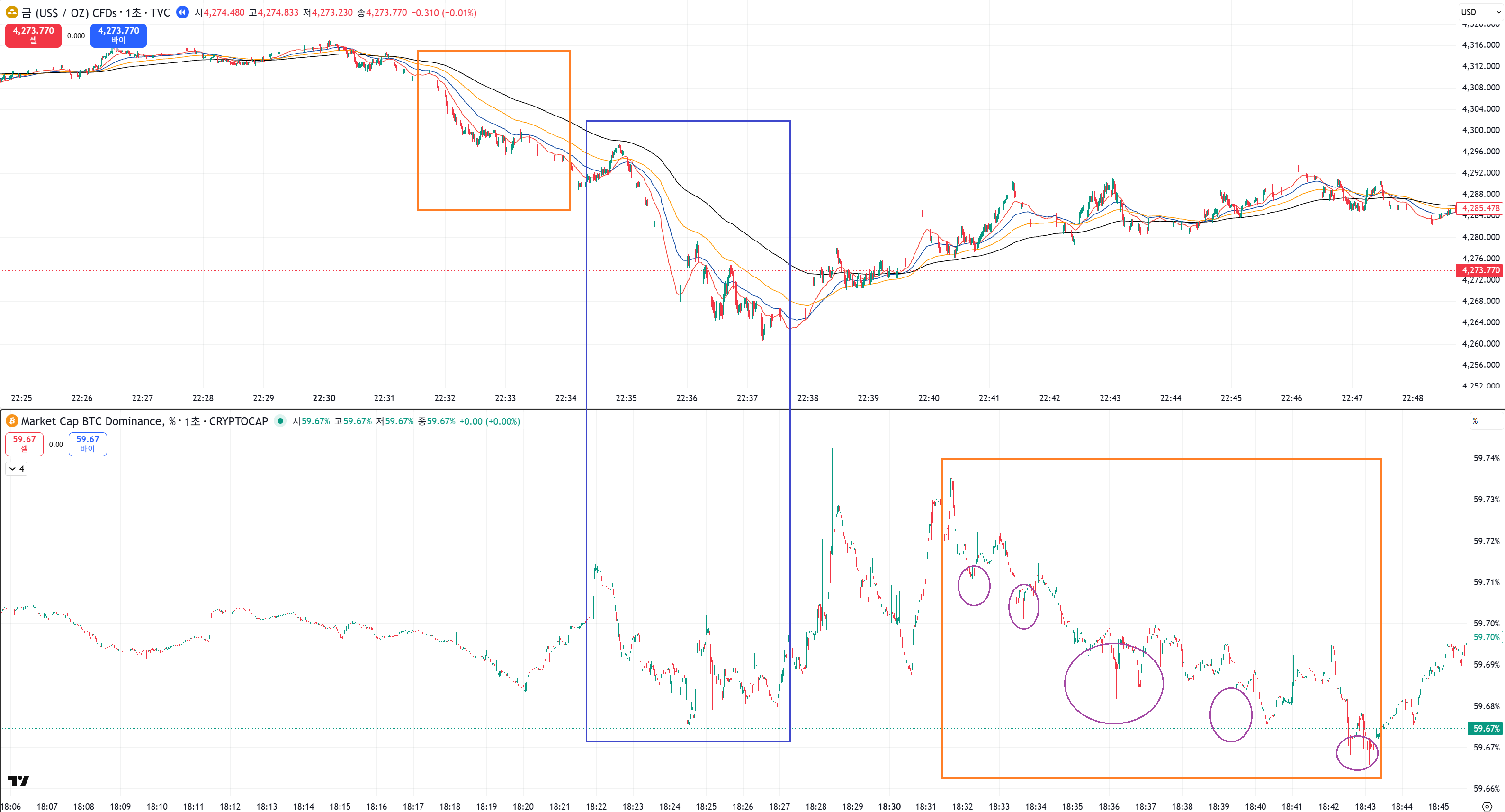Expand the collapsed indicators legend showing 4

click(17, 469)
